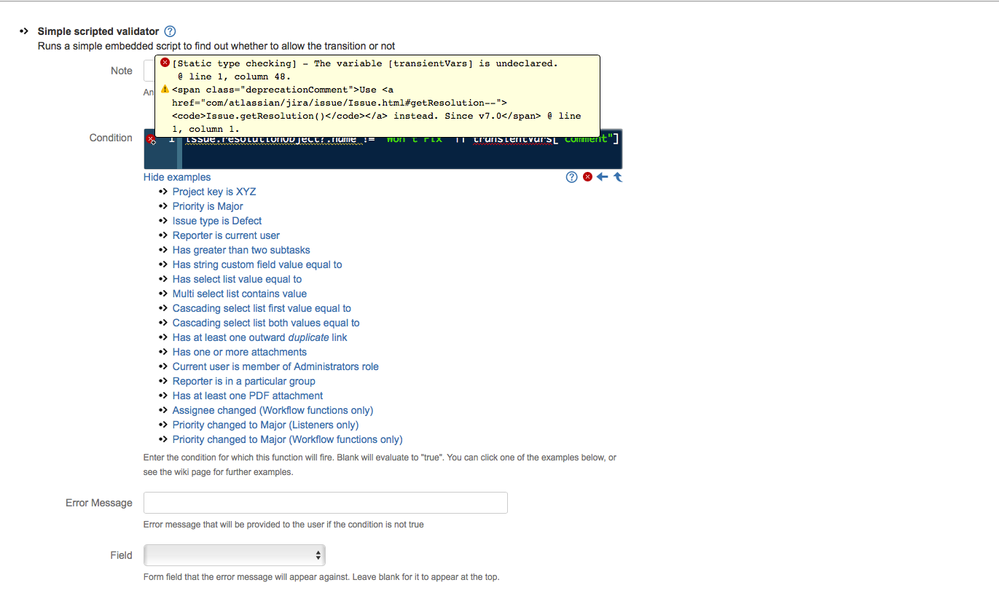
Task: Click the bullet icon beside Simple scripted validator
Action: point(24,31)
